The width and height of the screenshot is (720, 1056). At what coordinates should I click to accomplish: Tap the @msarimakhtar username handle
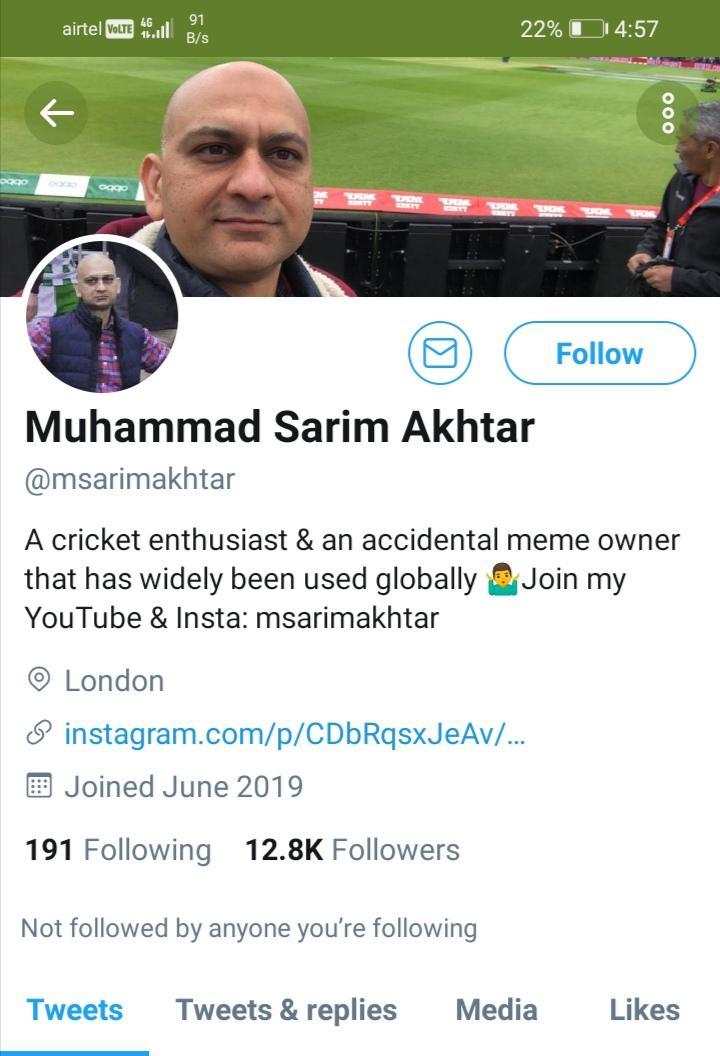click(130, 479)
